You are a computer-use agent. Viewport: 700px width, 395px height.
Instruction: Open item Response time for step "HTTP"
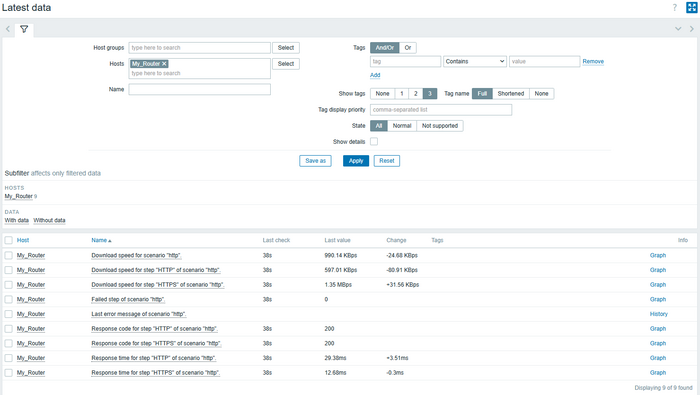(x=154, y=358)
